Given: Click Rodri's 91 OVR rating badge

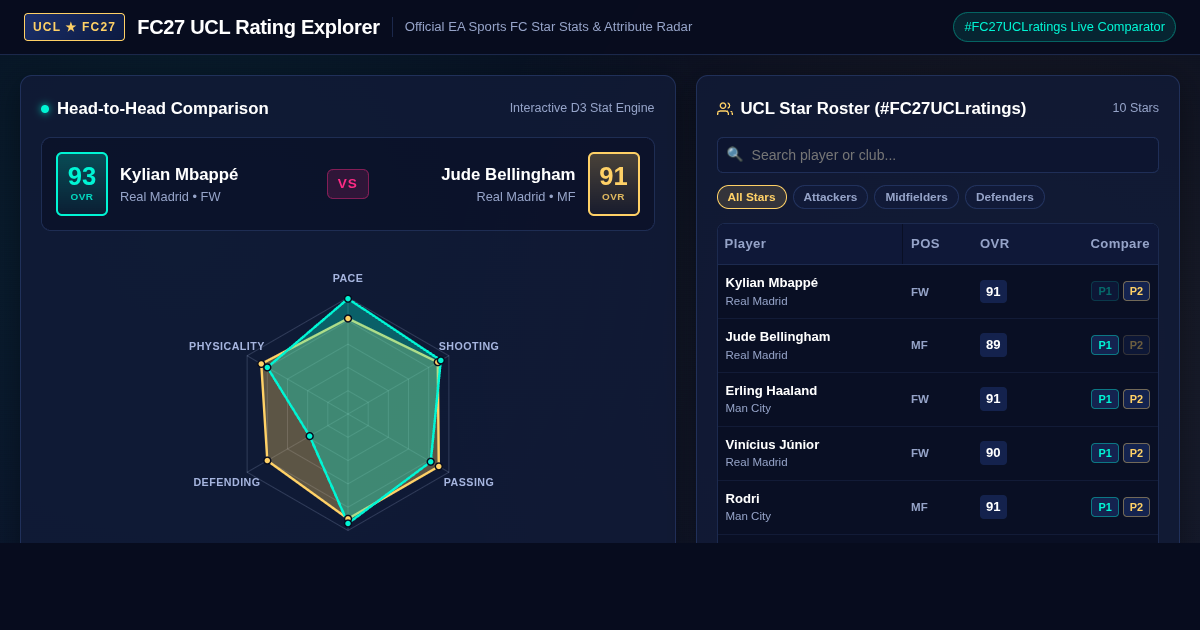Looking at the screenshot, I should click(993, 507).
